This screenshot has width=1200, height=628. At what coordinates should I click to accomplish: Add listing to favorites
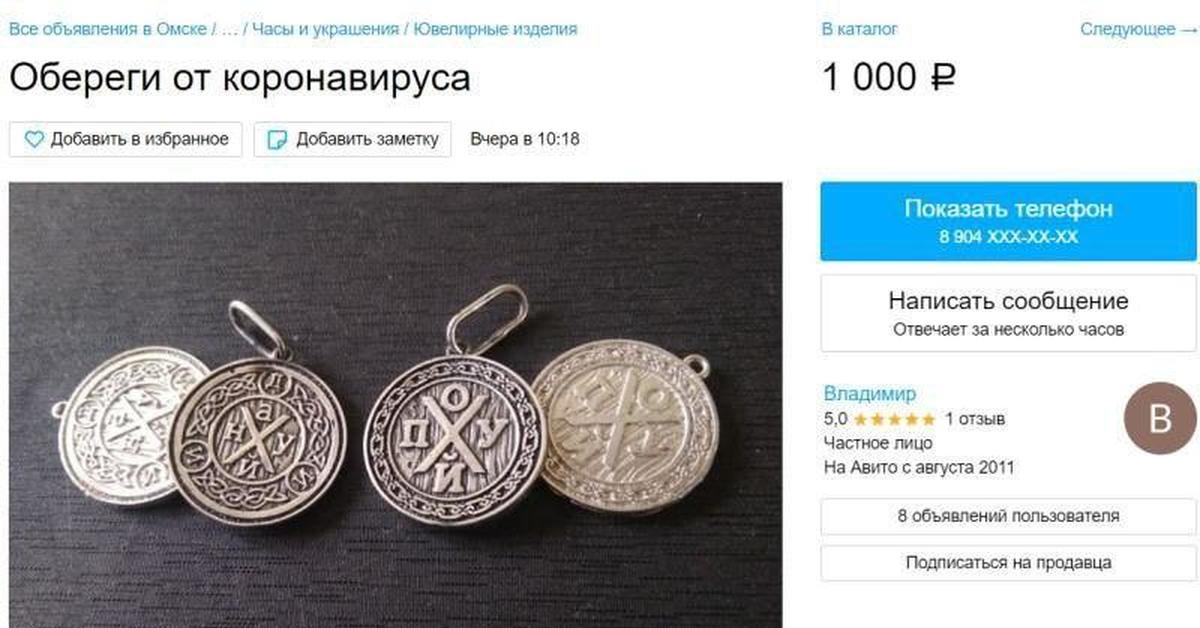126,140
